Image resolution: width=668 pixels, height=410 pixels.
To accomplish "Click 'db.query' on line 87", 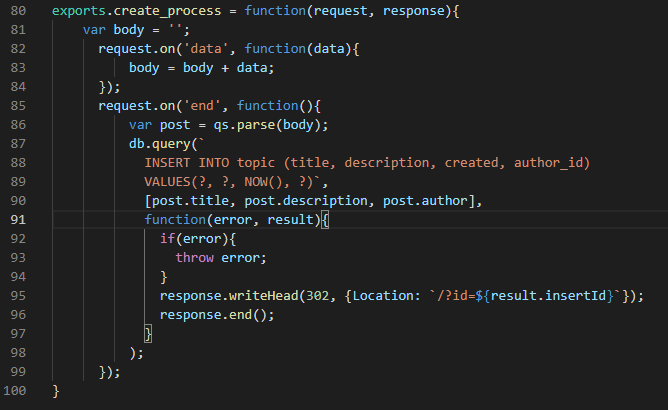I will pos(159,144).
